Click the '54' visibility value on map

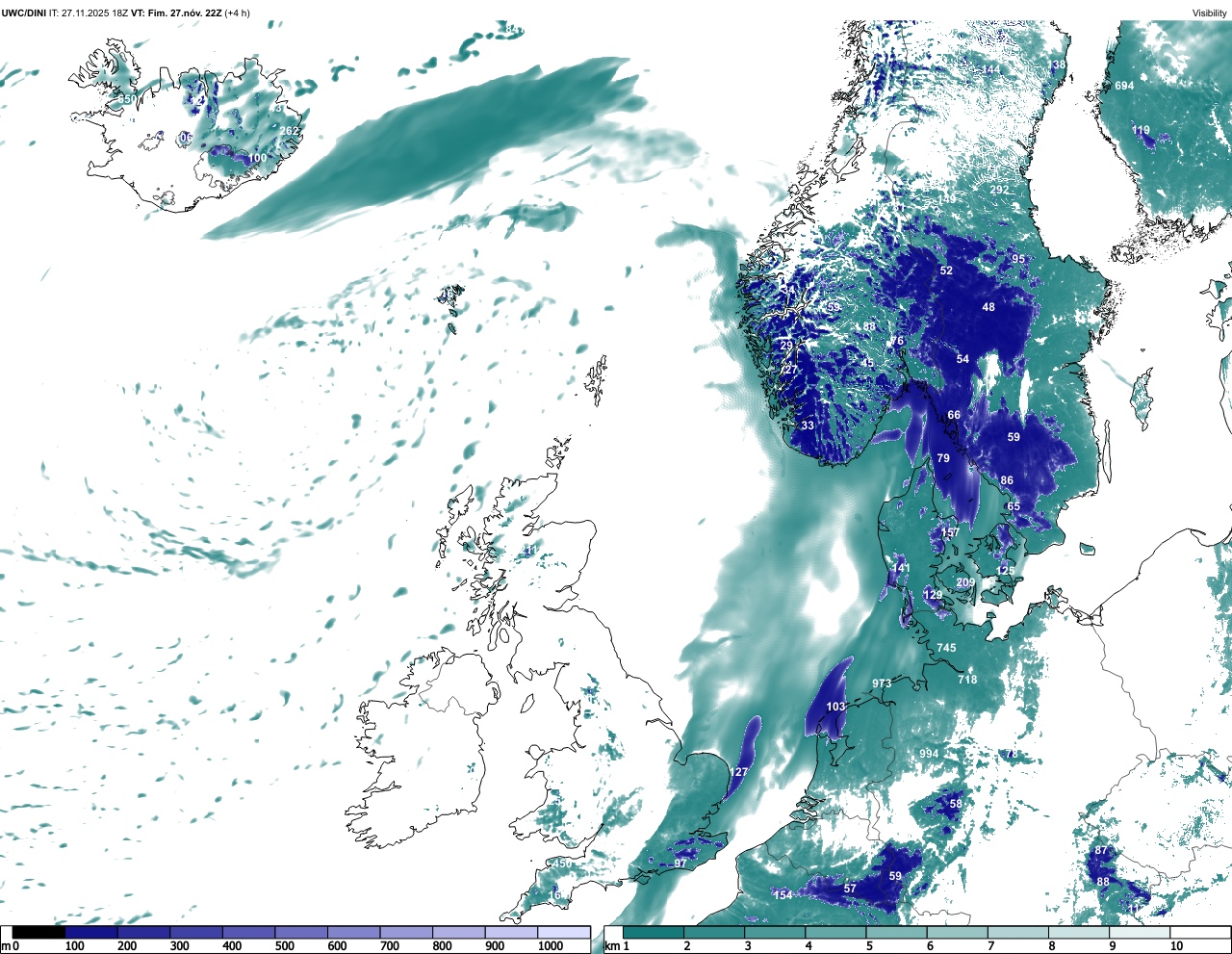[962, 359]
